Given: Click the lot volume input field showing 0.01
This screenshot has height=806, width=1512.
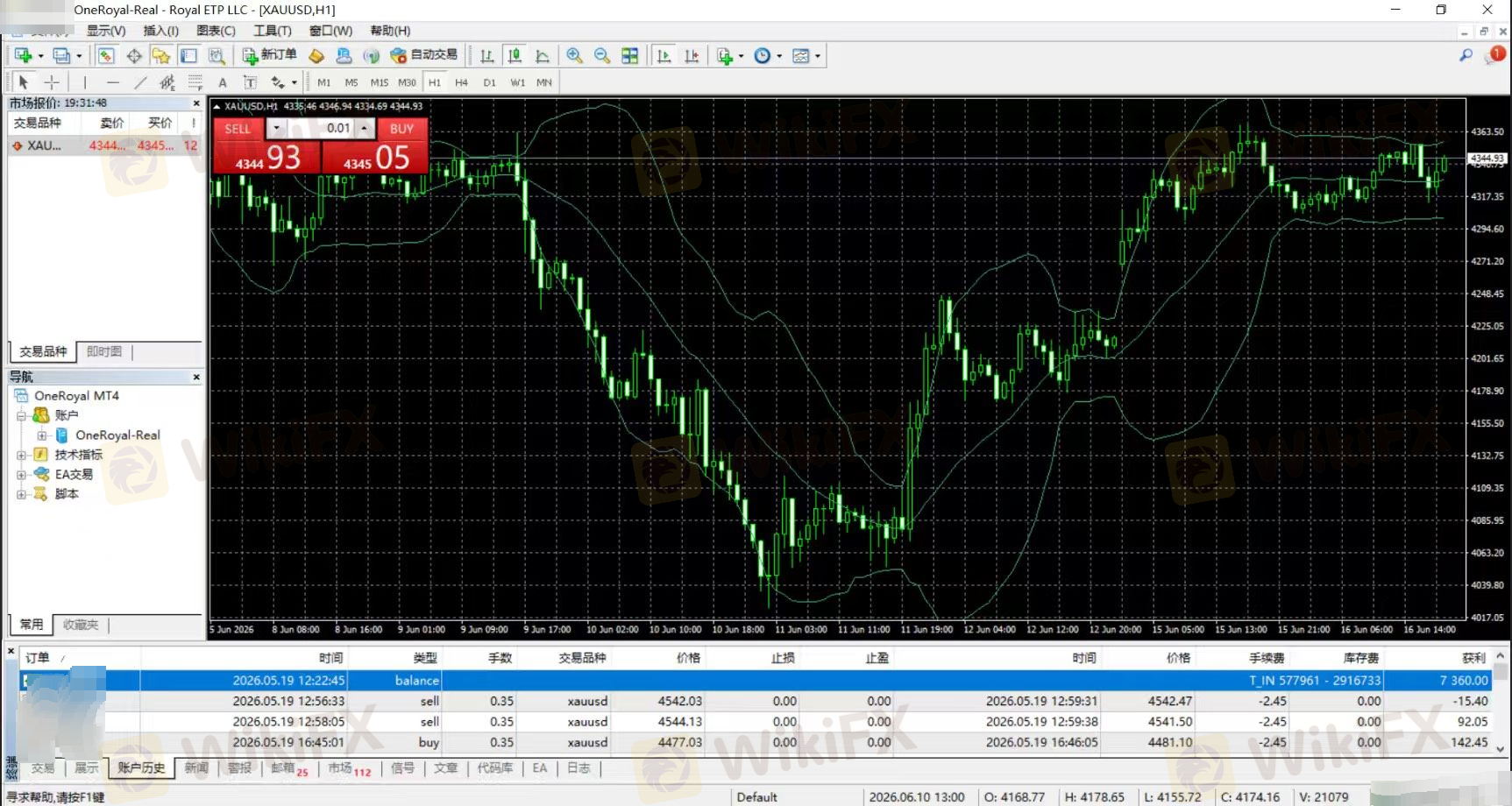Looking at the screenshot, I should [320, 128].
